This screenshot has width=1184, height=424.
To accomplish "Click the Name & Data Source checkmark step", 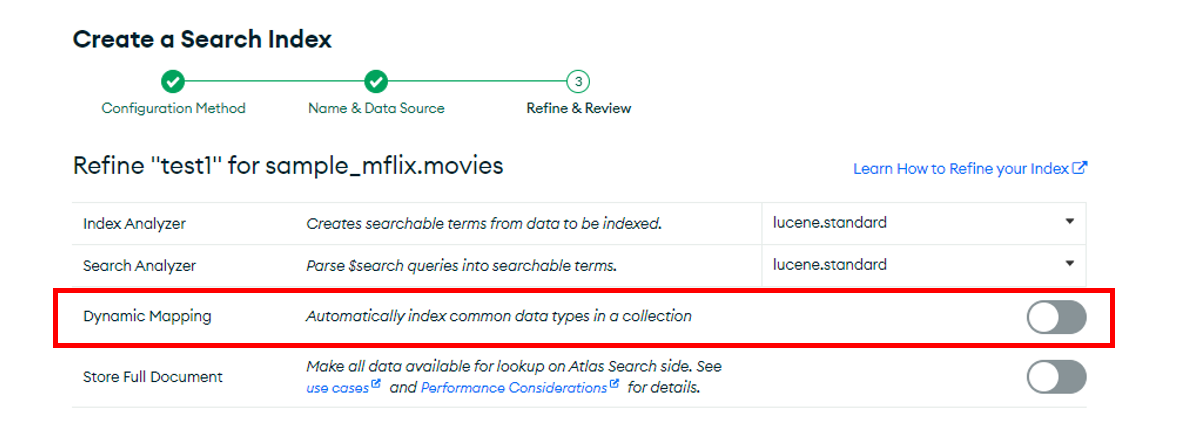I will (375, 81).
